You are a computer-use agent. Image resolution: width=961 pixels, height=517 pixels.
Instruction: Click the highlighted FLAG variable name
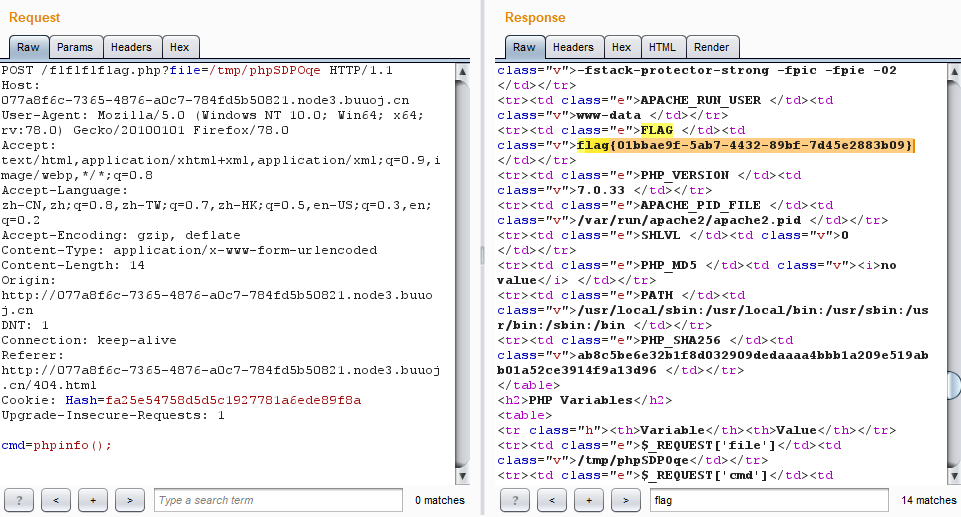click(x=656, y=130)
